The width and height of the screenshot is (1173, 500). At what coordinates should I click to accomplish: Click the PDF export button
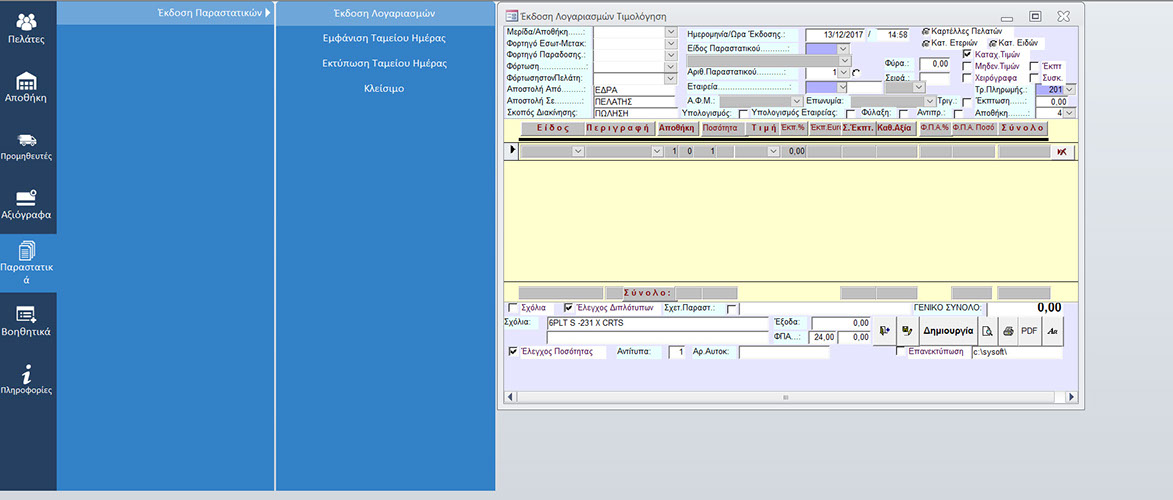point(1029,330)
